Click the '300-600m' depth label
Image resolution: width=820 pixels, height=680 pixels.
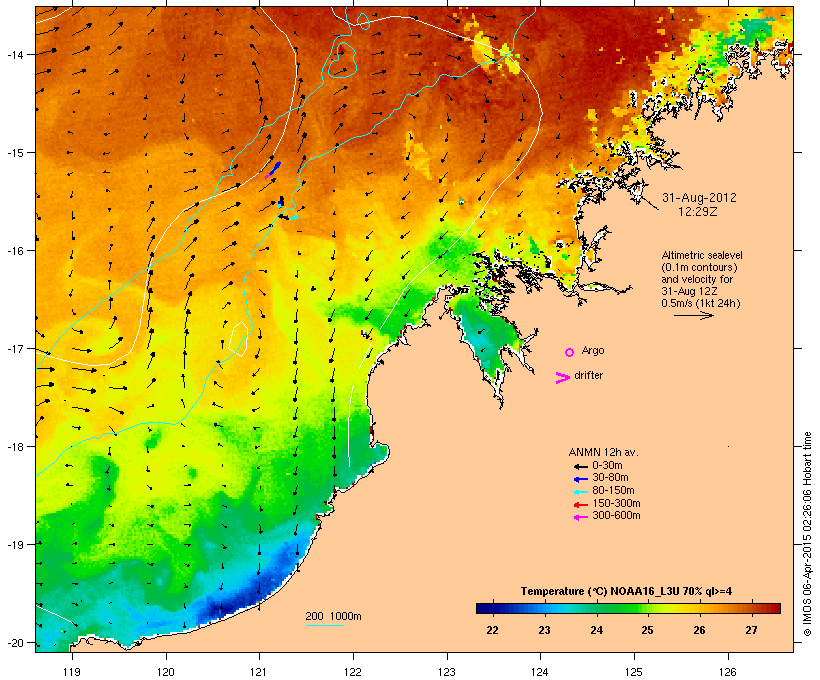click(x=616, y=516)
